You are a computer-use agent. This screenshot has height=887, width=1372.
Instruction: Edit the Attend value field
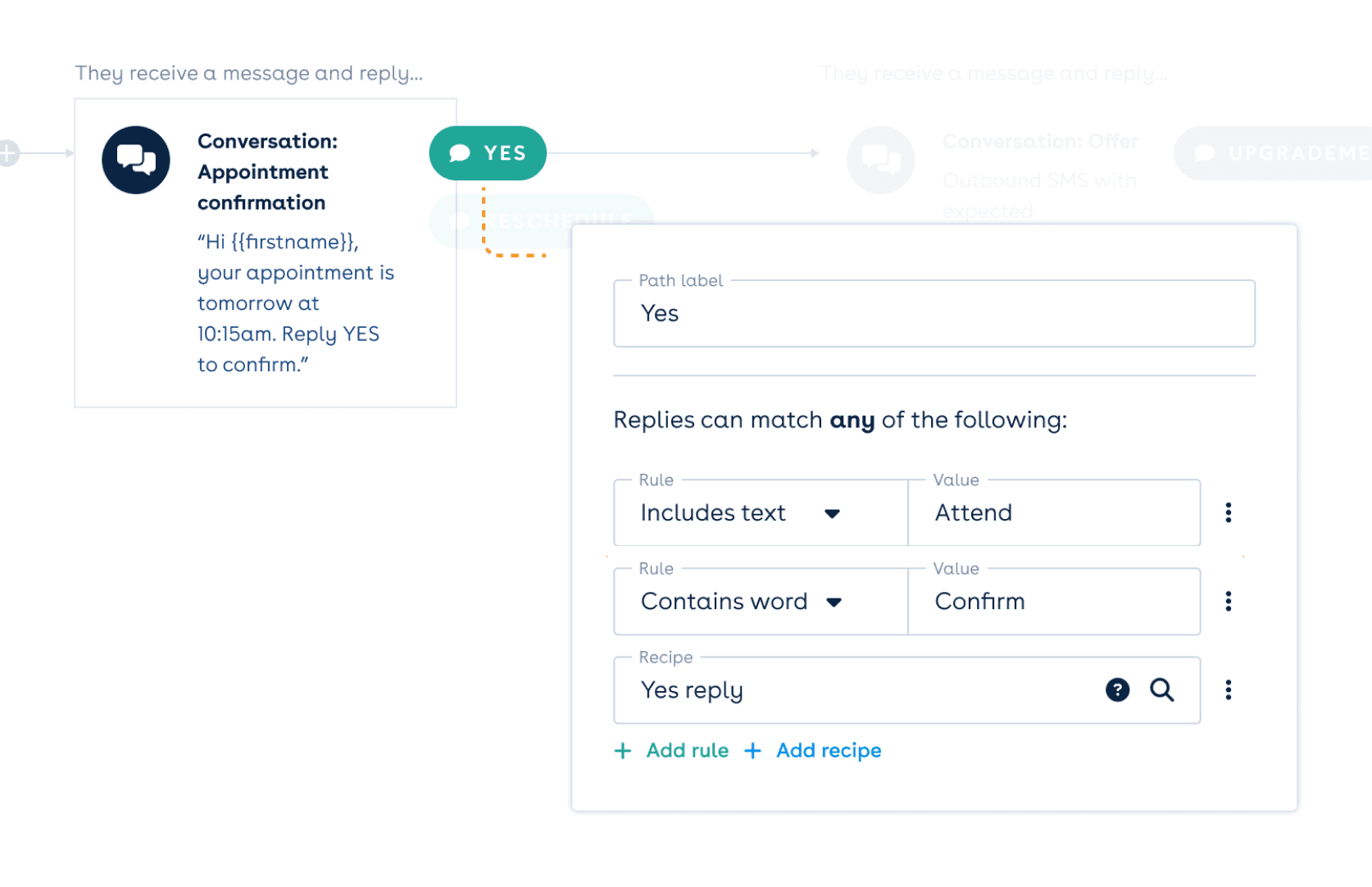(x=1053, y=513)
